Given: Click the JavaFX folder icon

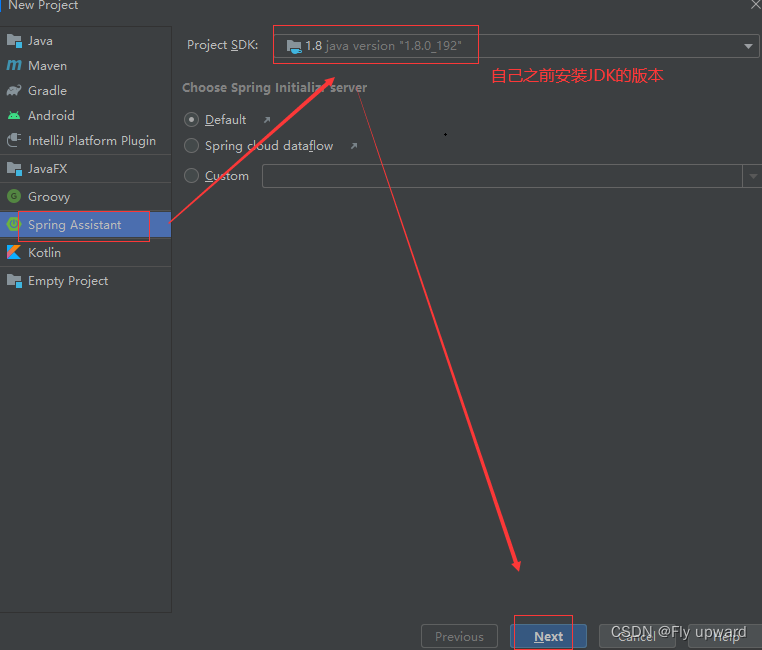Looking at the screenshot, I should 14,169.
